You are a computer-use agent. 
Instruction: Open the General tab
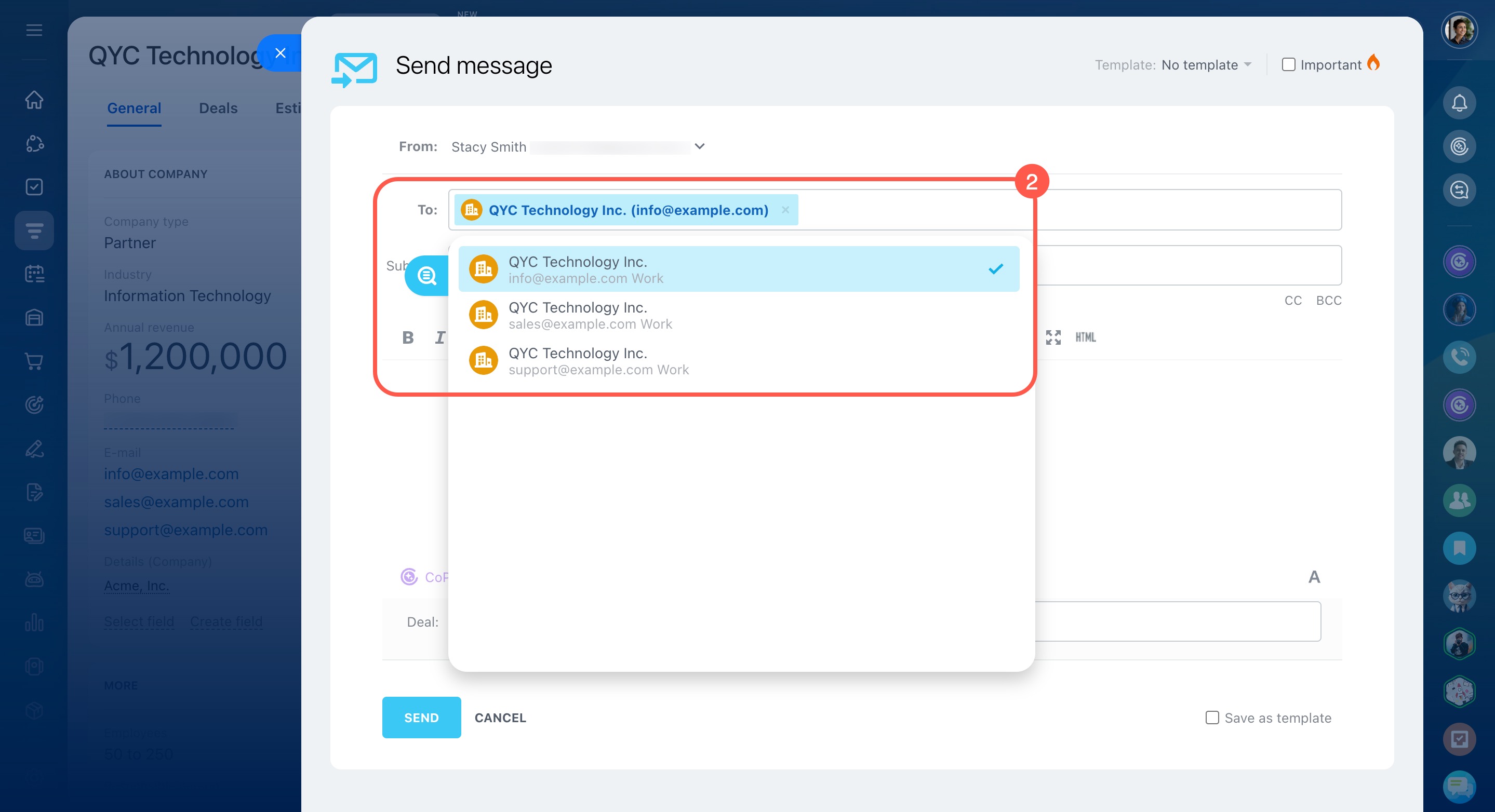pos(134,109)
